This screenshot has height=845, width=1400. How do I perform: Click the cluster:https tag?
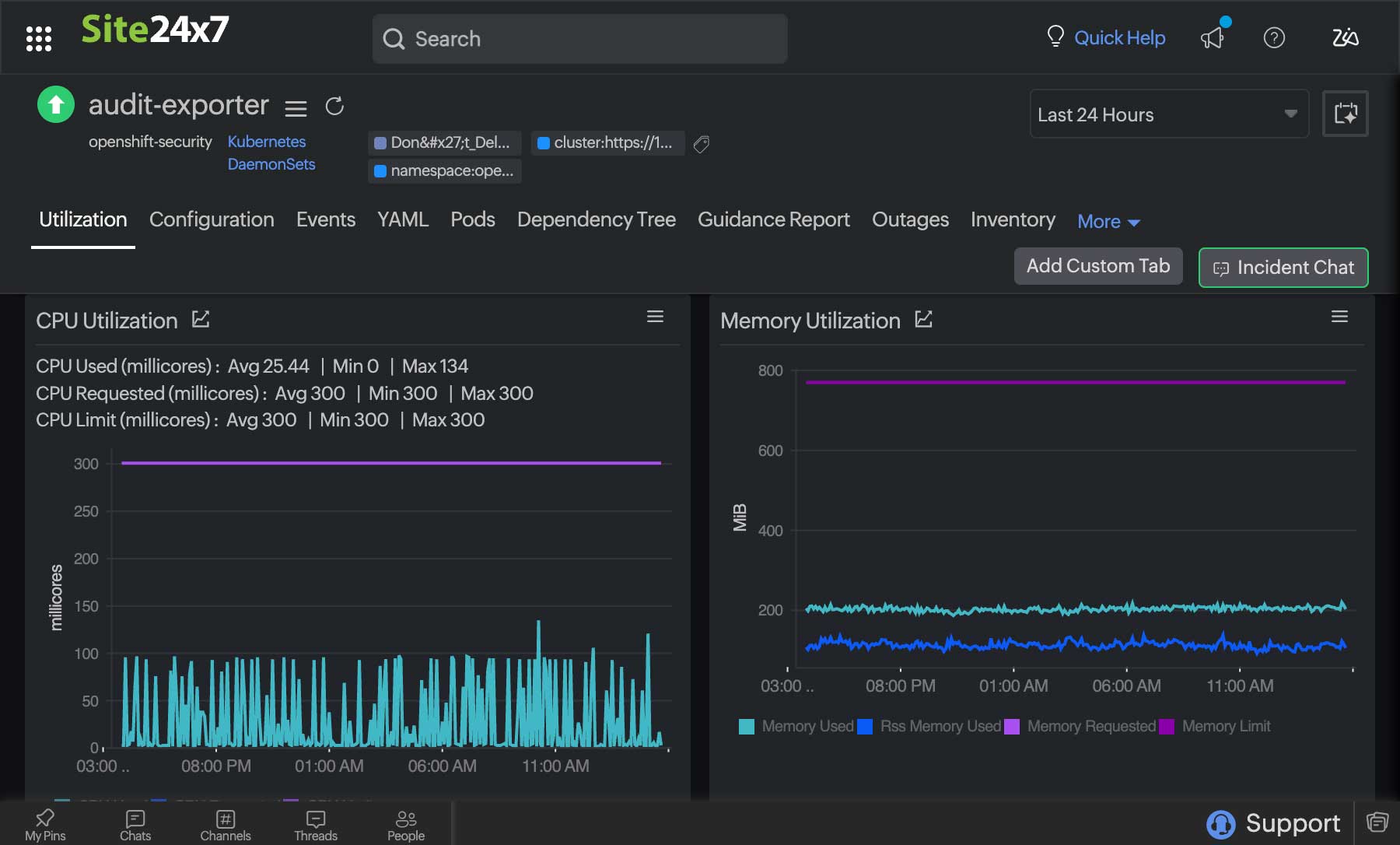[607, 142]
